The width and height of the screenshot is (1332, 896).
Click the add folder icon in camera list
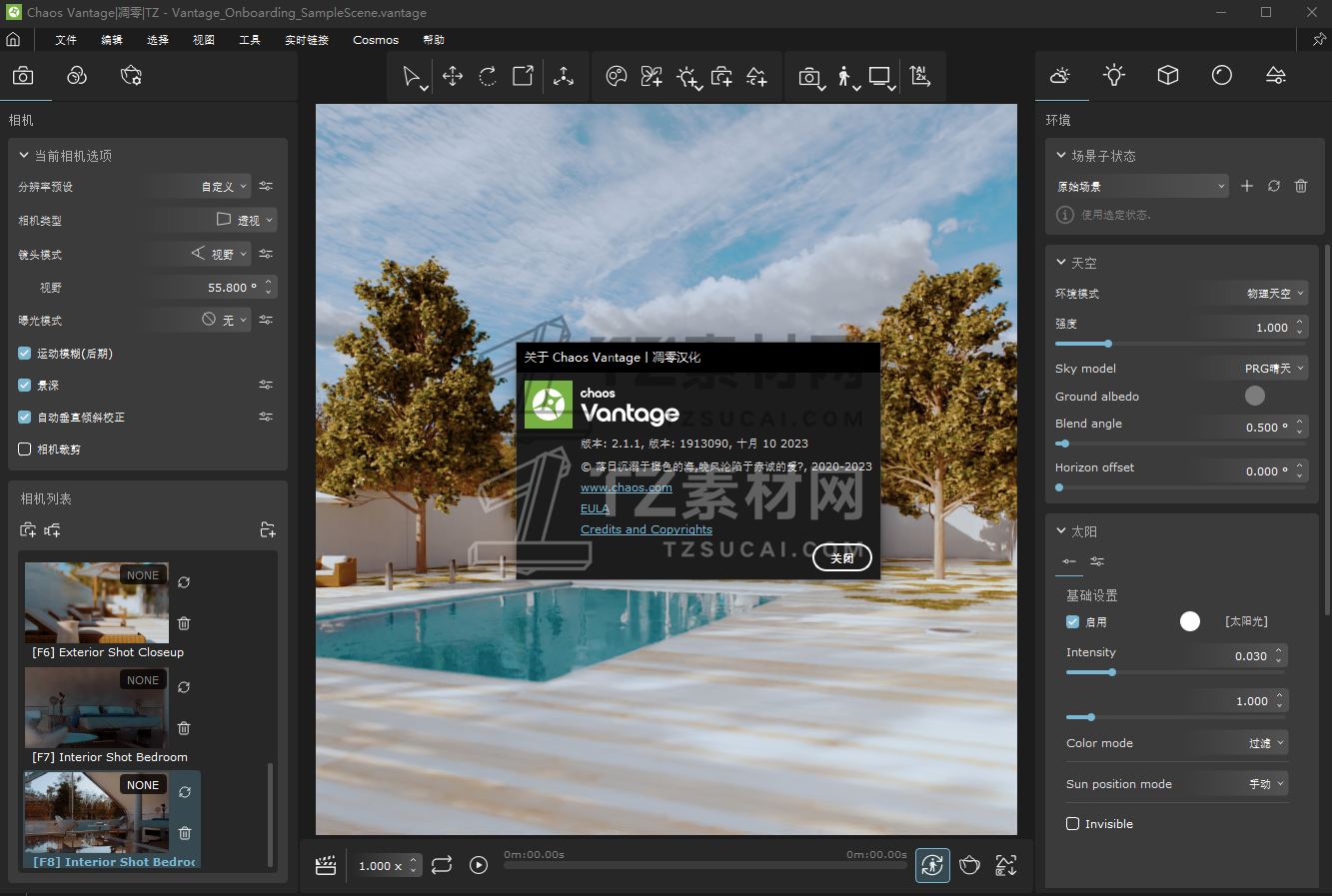pyautogui.click(x=268, y=530)
